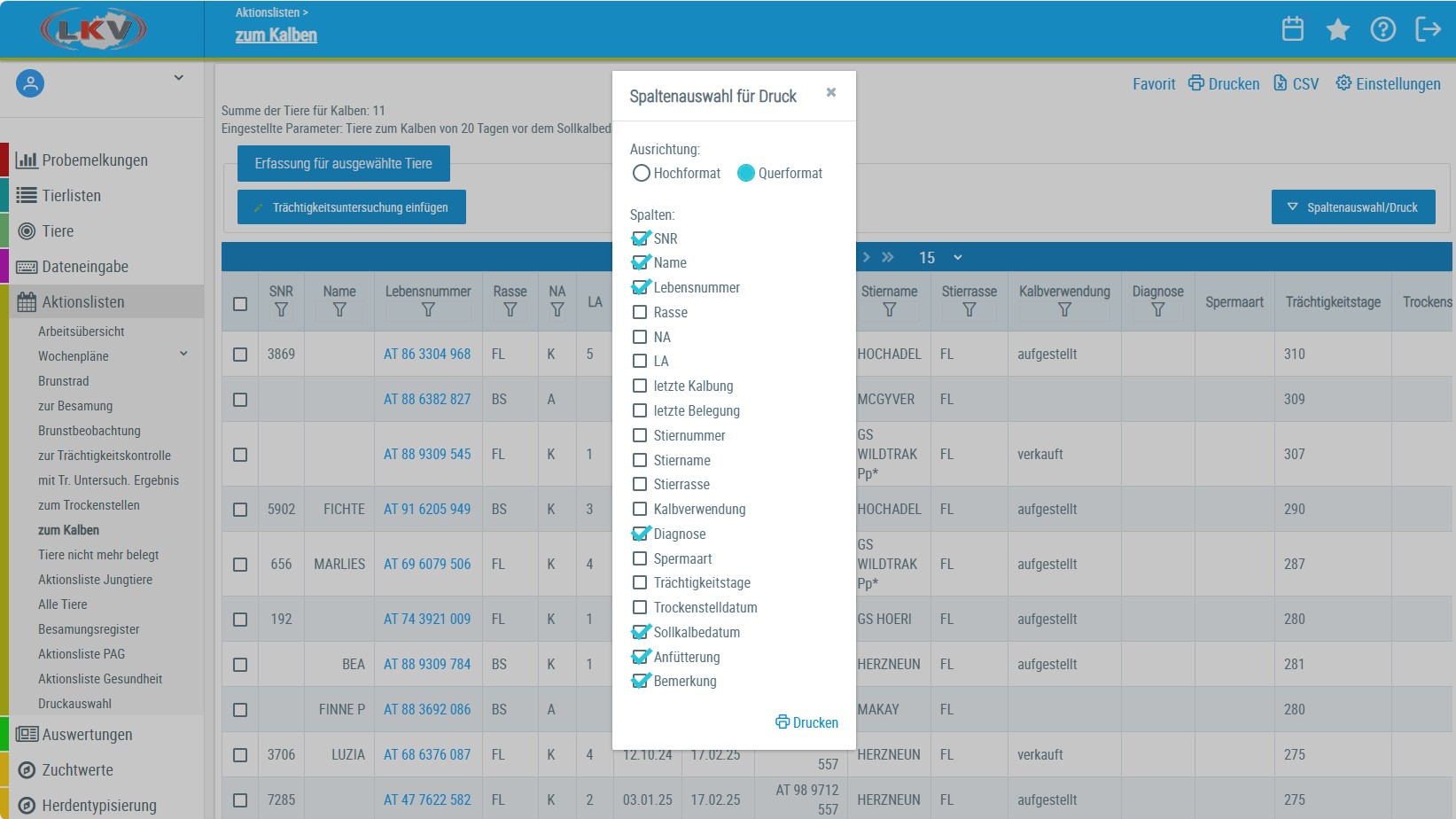1456x819 pixels.
Task: Open the page size dropdown showing 15
Action: 939,257
